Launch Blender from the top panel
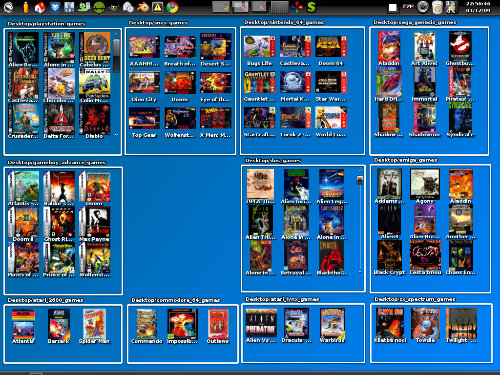 pyautogui.click(x=143, y=7)
